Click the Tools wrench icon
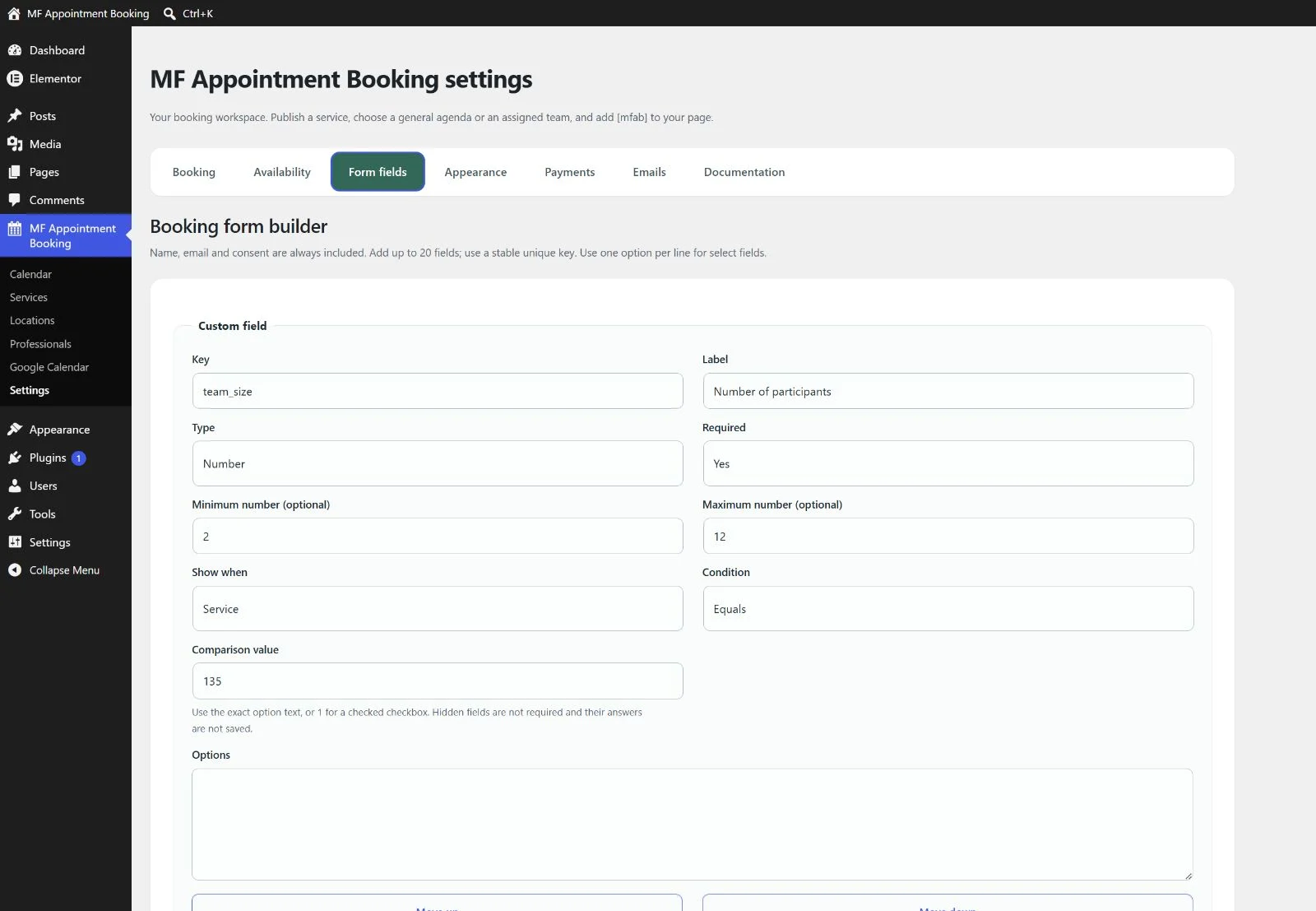The width and height of the screenshot is (1316, 911). pyautogui.click(x=15, y=514)
